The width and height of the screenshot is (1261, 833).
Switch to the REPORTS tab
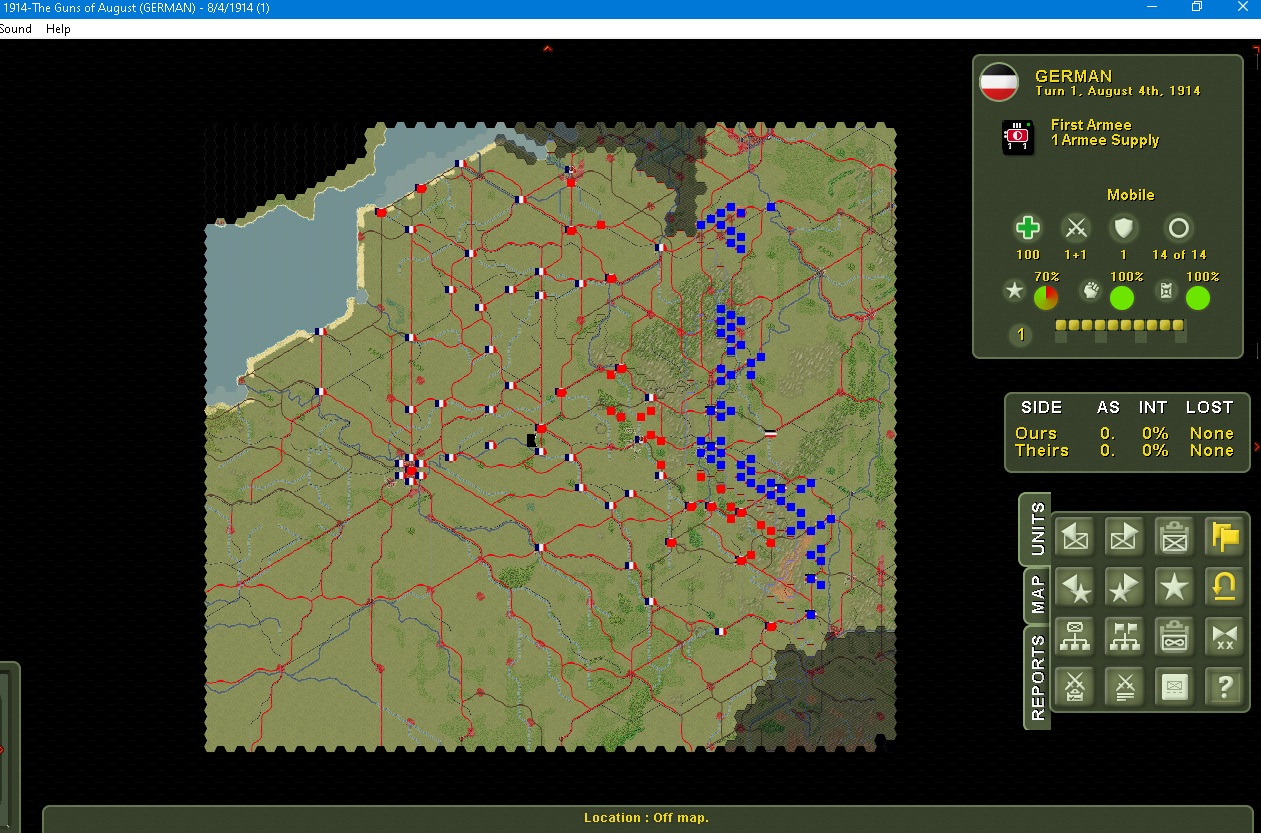click(x=1037, y=678)
